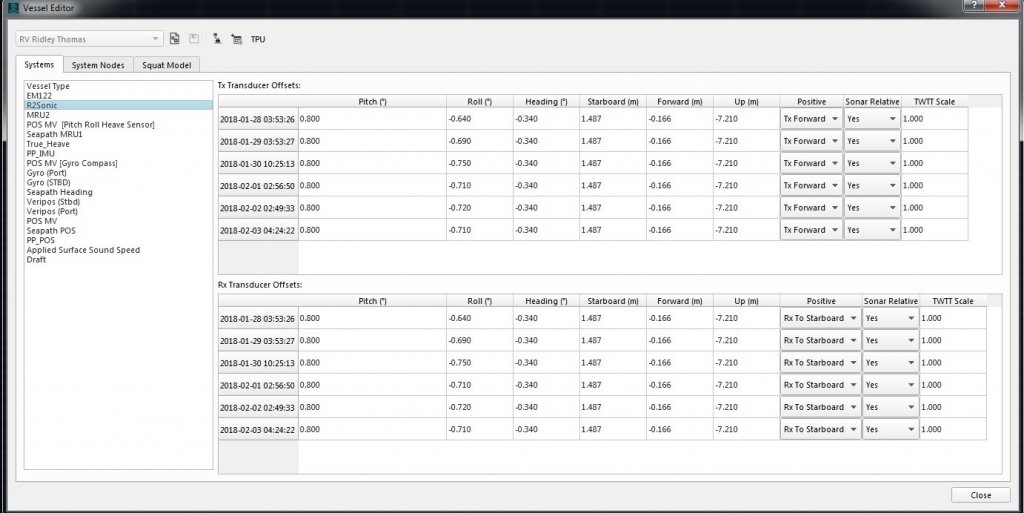Select Applied Surface Sound Speed system

point(83,250)
